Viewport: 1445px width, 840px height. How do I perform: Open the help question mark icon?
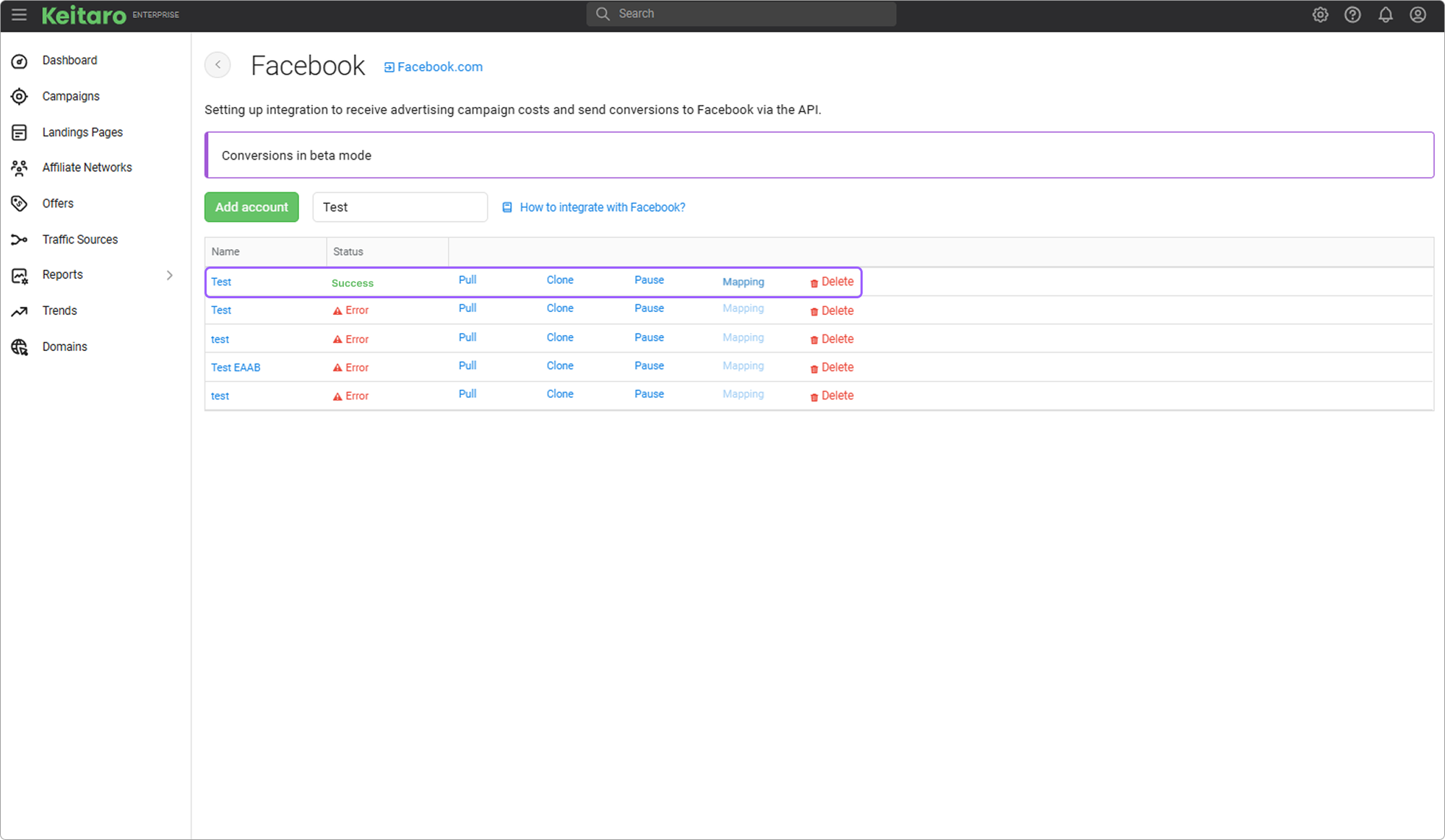click(x=1353, y=14)
